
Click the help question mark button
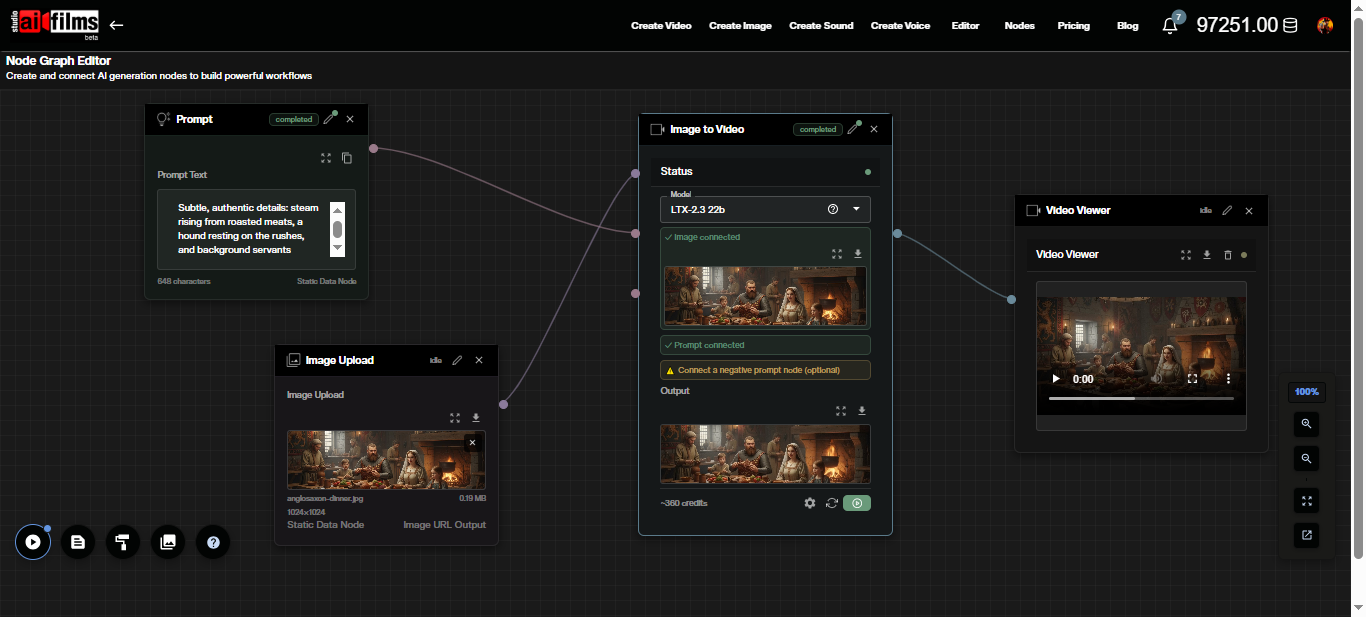pyautogui.click(x=212, y=542)
